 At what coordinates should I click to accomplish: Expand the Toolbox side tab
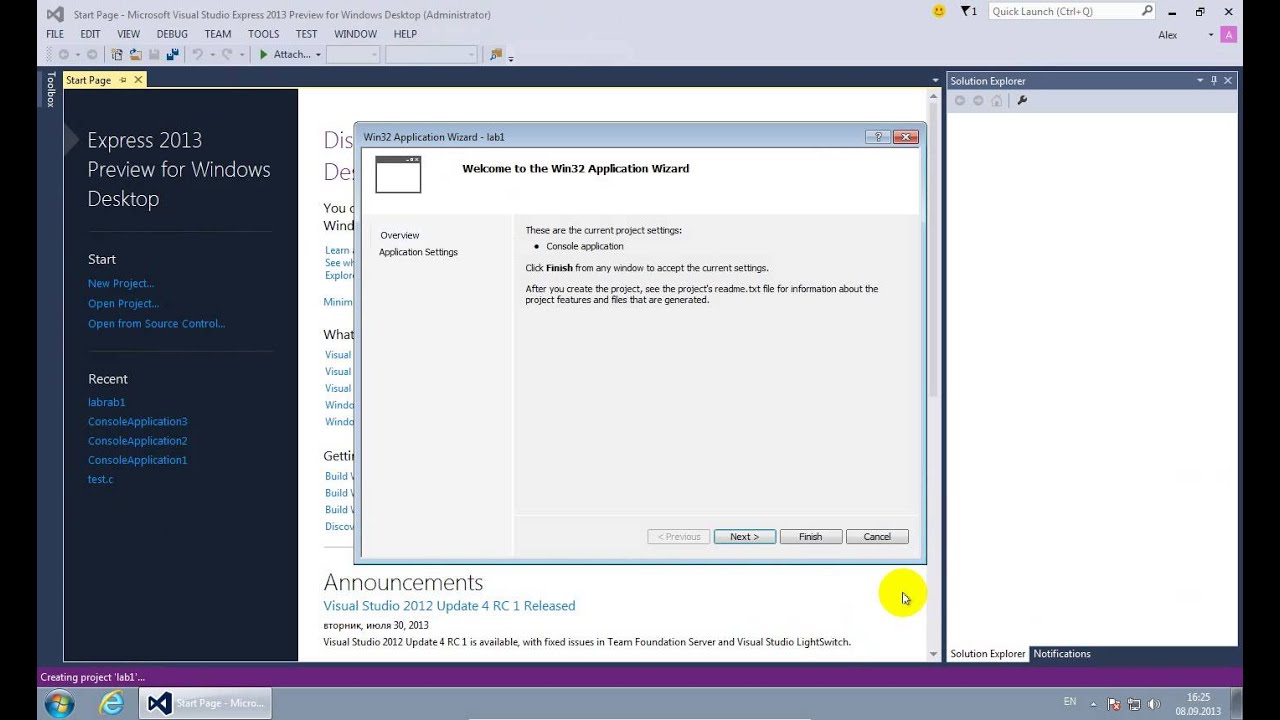(x=50, y=89)
